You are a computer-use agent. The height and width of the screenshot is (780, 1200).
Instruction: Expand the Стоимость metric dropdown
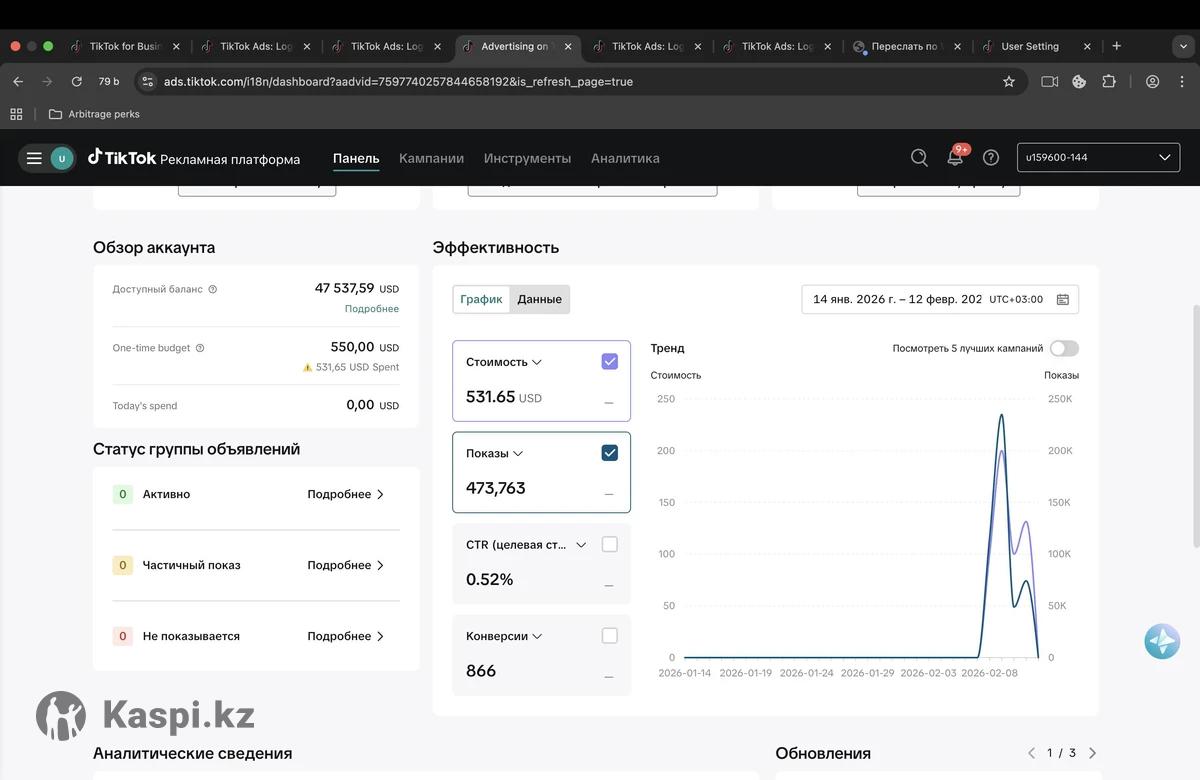click(x=537, y=362)
